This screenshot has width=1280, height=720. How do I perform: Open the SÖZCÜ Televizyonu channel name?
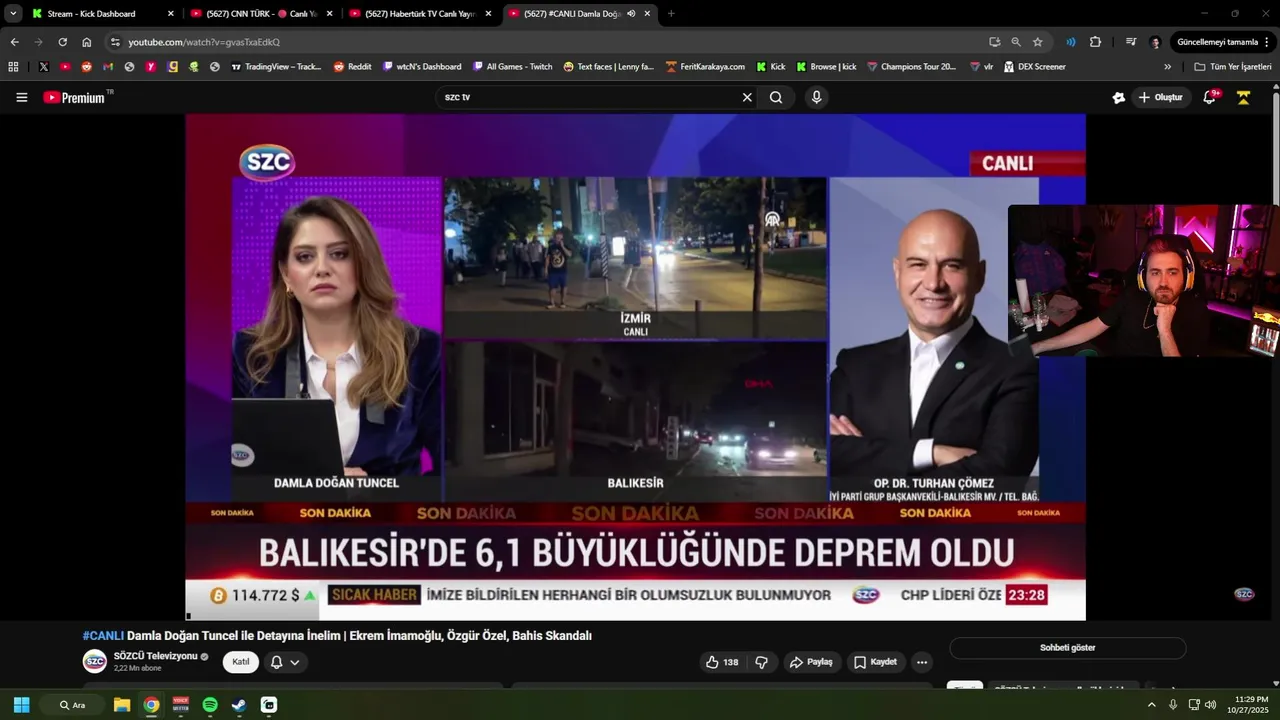[x=155, y=656]
